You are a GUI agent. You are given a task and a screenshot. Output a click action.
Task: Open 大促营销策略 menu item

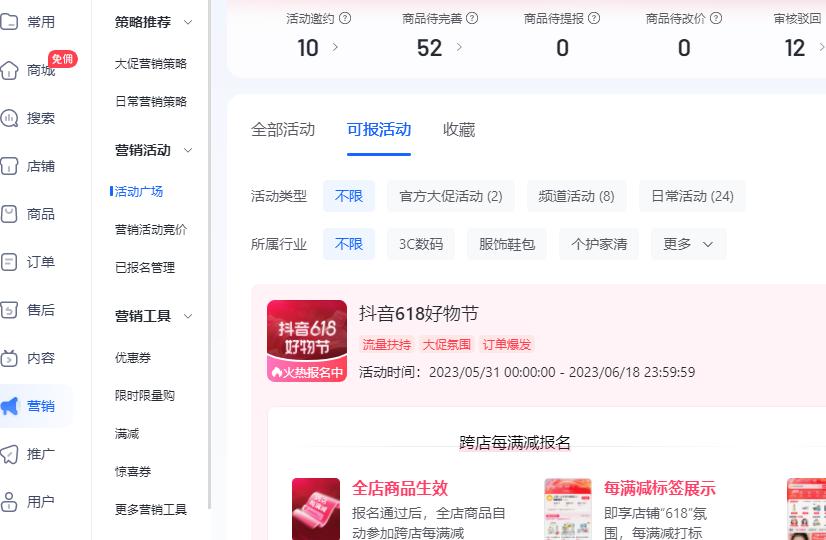[x=151, y=64]
